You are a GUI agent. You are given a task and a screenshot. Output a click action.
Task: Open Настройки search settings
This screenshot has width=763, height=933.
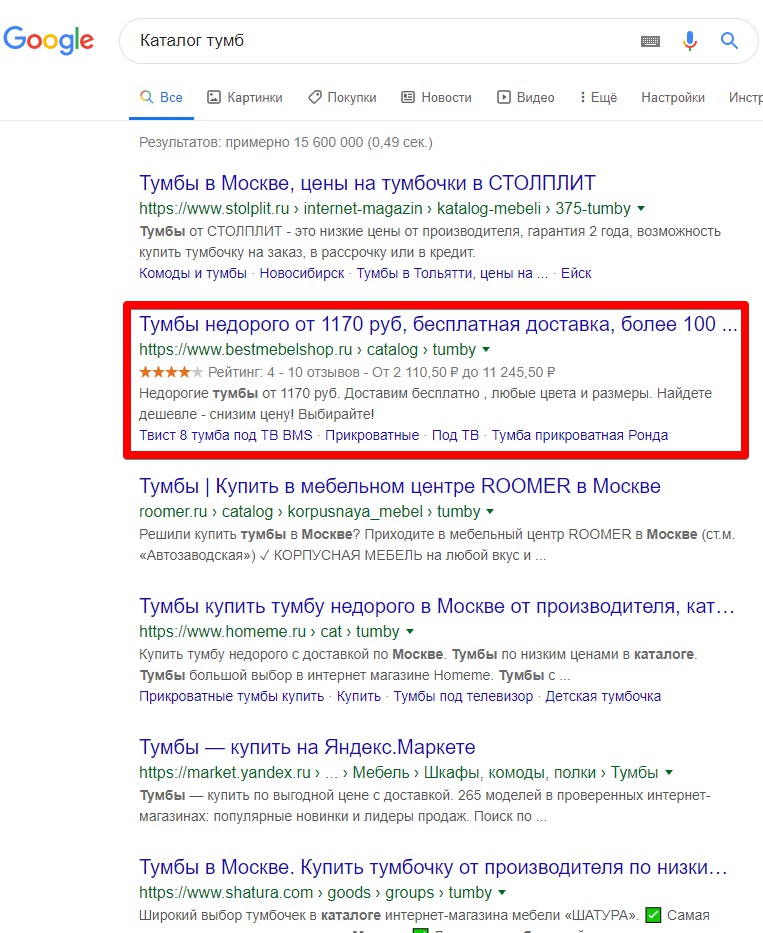(673, 97)
